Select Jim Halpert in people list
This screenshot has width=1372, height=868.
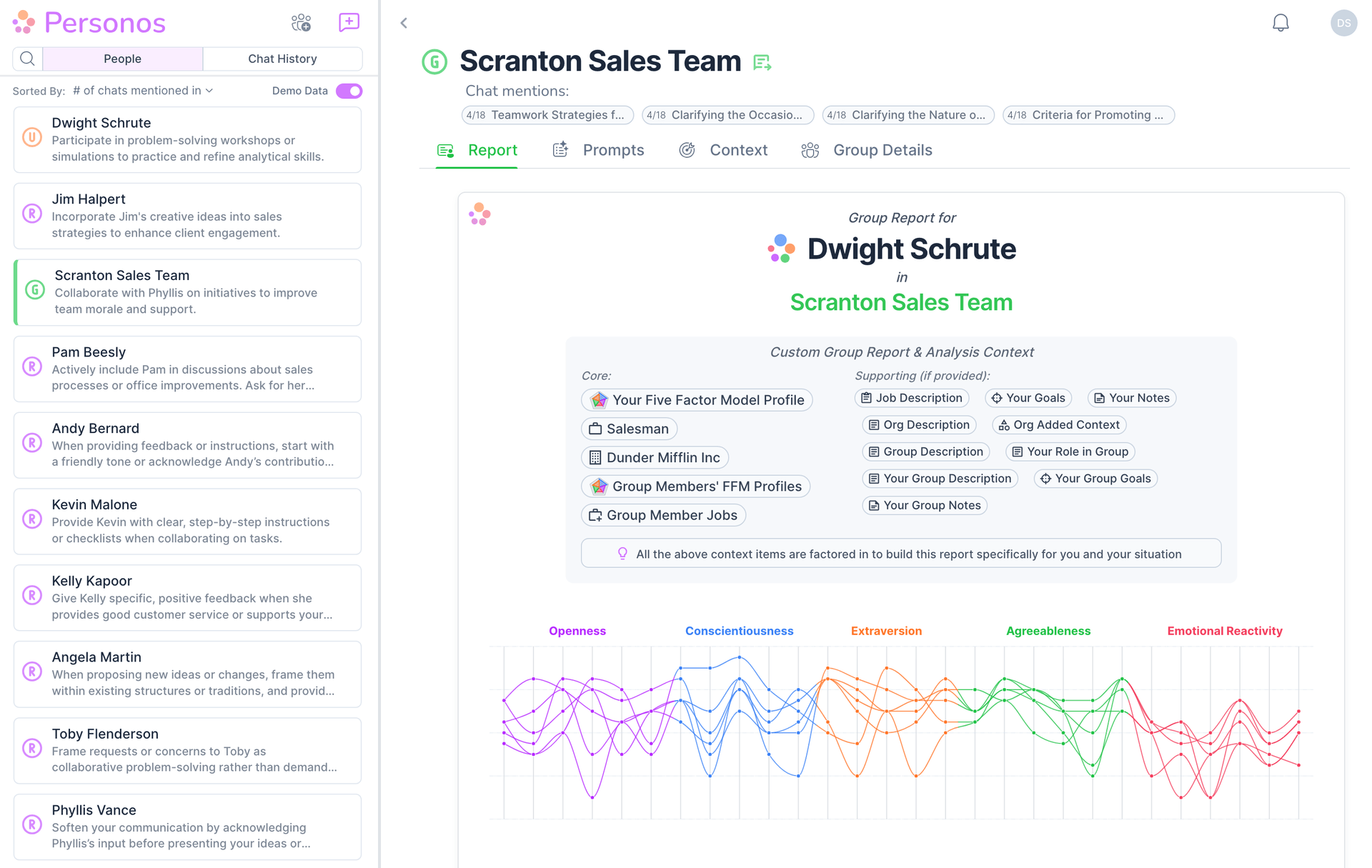pyautogui.click(x=187, y=216)
